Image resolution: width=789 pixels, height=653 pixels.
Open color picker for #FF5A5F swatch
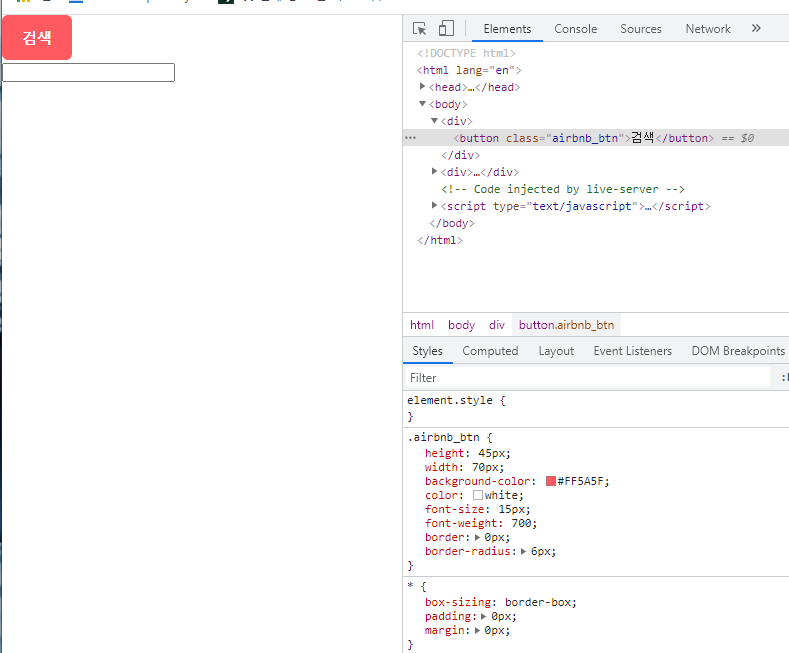550,481
